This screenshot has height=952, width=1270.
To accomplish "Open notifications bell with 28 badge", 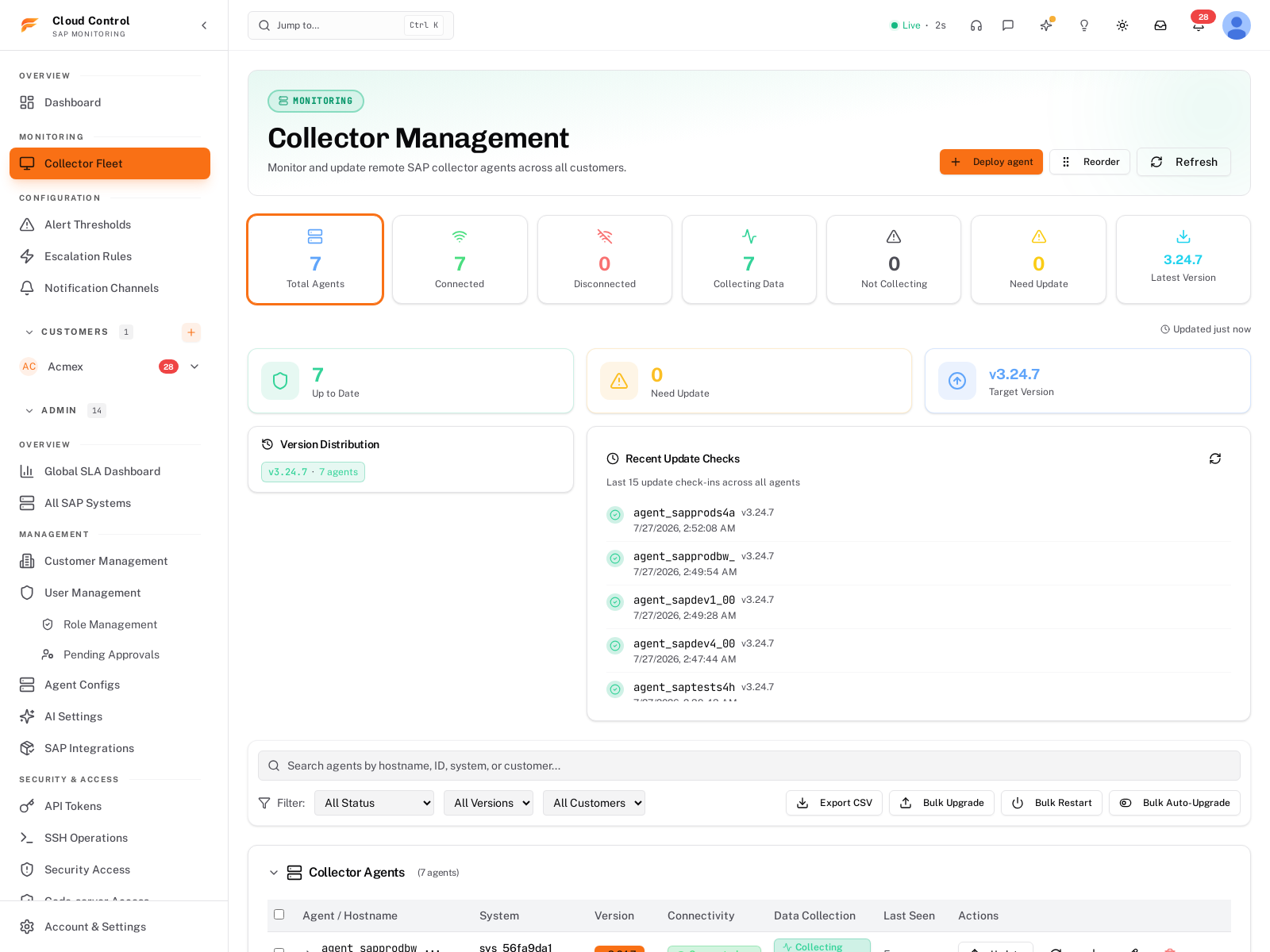I will tap(1199, 25).
